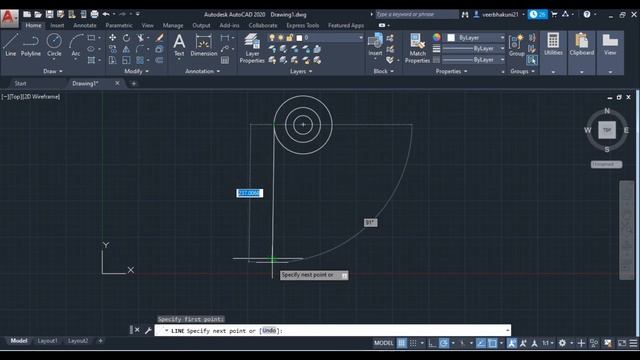640x360 pixels.
Task: Switch to the Layout1 tab
Action: [47, 341]
